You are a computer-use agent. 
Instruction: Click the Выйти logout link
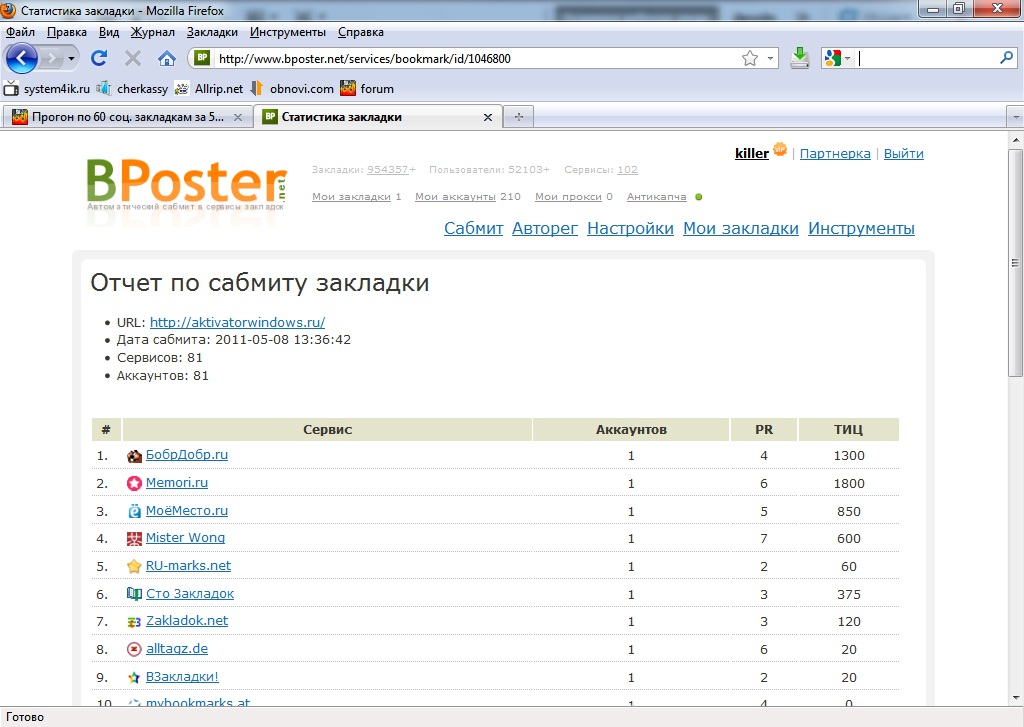(903, 153)
